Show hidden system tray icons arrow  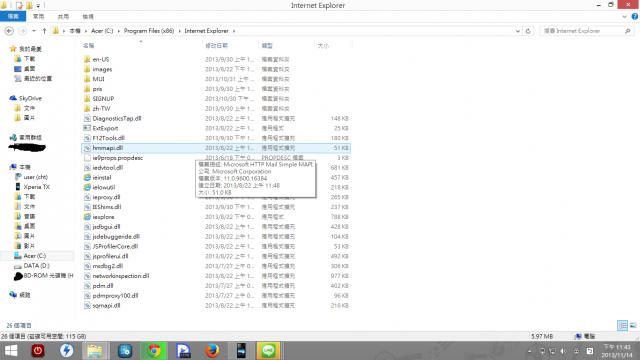(530, 351)
